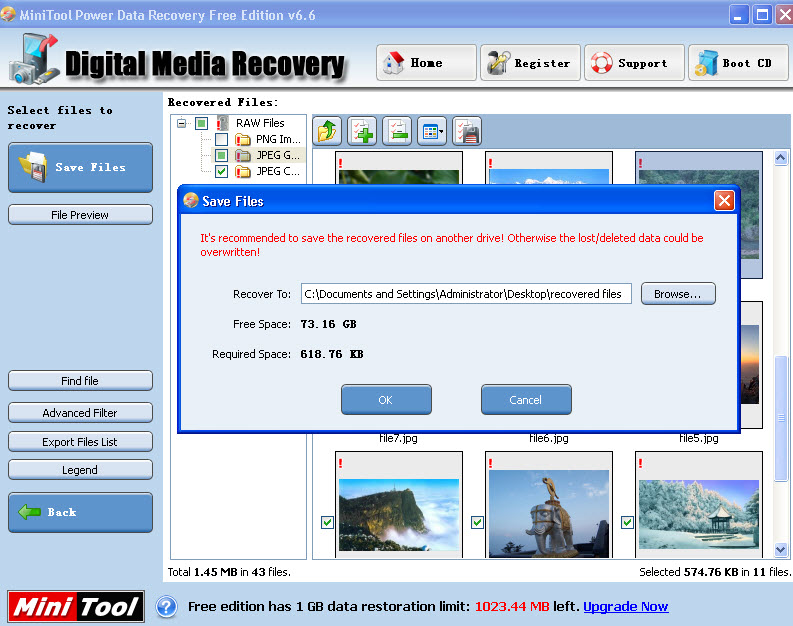Screen dimensions: 793x626
Task: Click the MiniTool app icon in title bar
Action: pos(8,14)
